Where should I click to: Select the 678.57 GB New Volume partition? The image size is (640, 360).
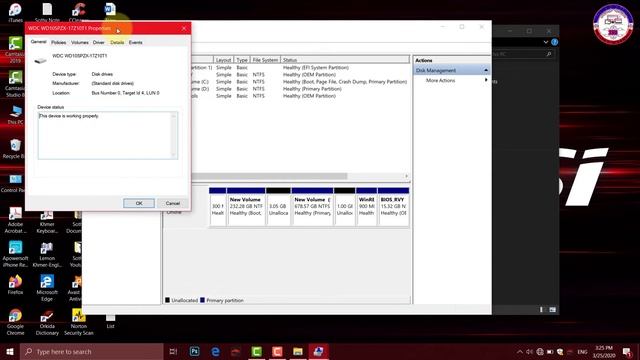(x=312, y=207)
